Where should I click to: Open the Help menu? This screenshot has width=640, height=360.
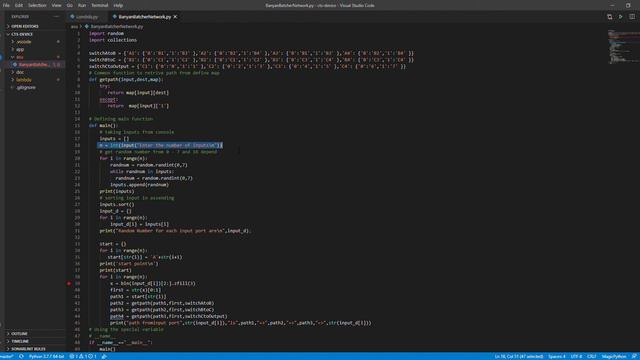(x=118, y=5)
